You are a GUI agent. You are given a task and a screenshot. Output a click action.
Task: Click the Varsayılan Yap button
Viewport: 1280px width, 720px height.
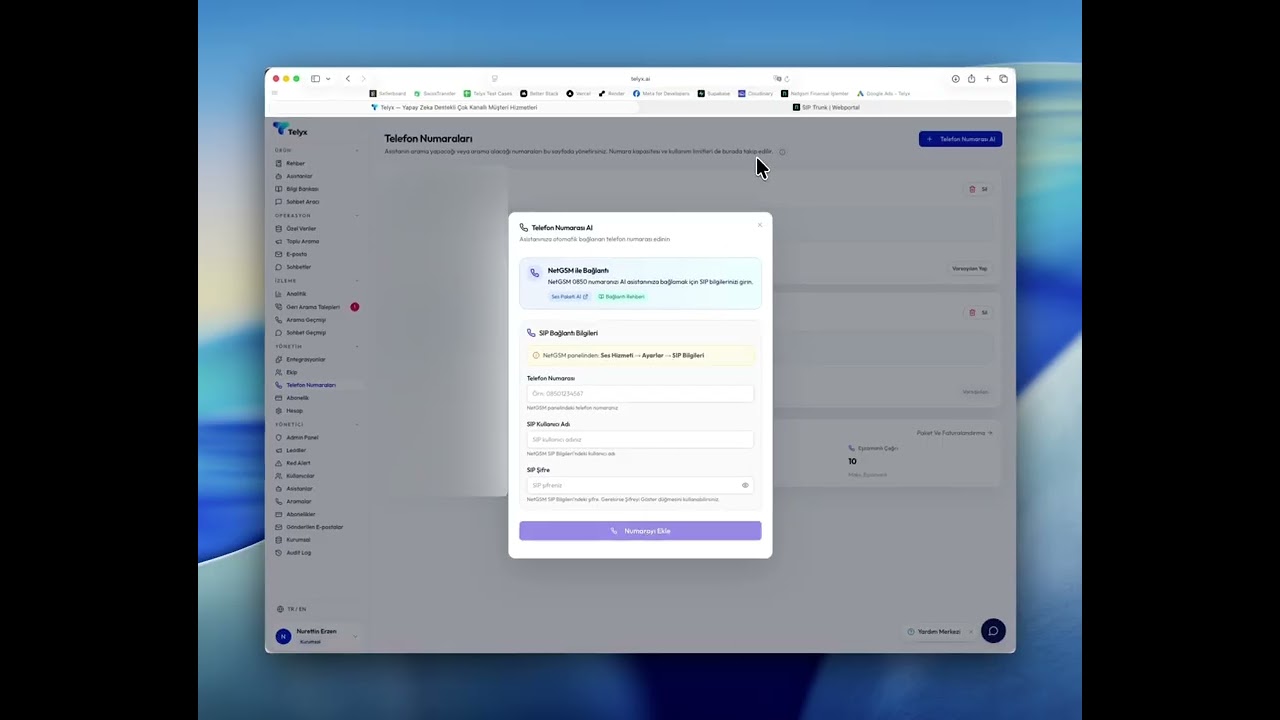[x=969, y=268]
